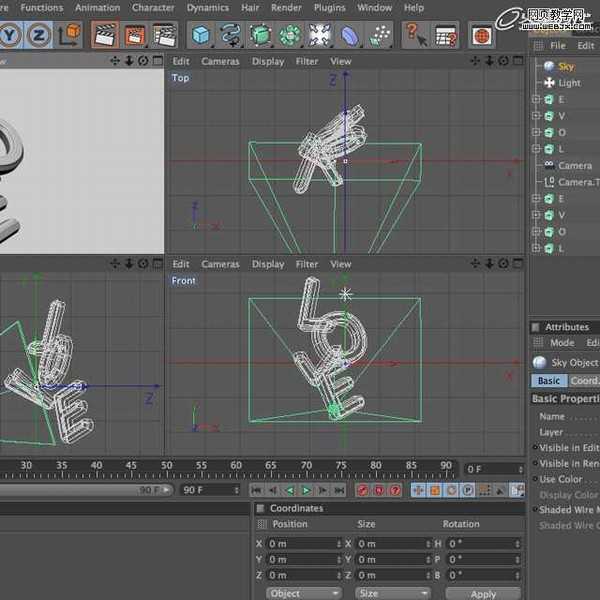Click the World coordinate system icon

(x=70, y=35)
